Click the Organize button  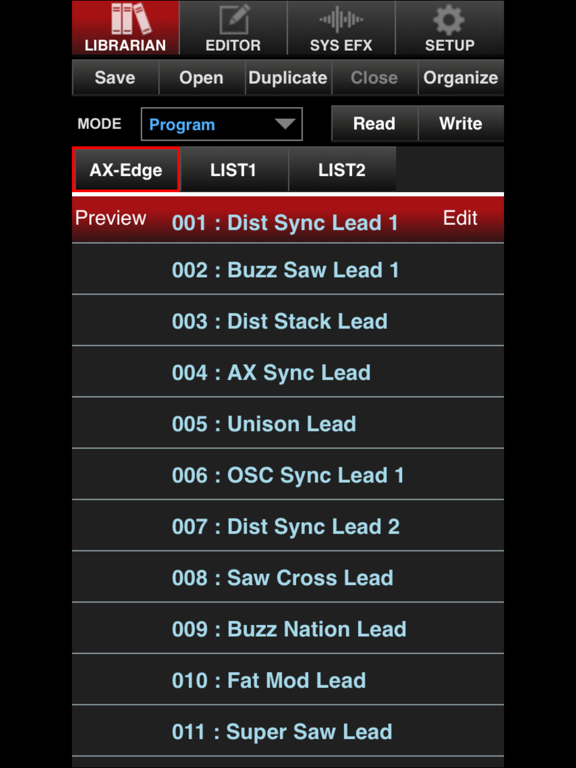pos(461,77)
